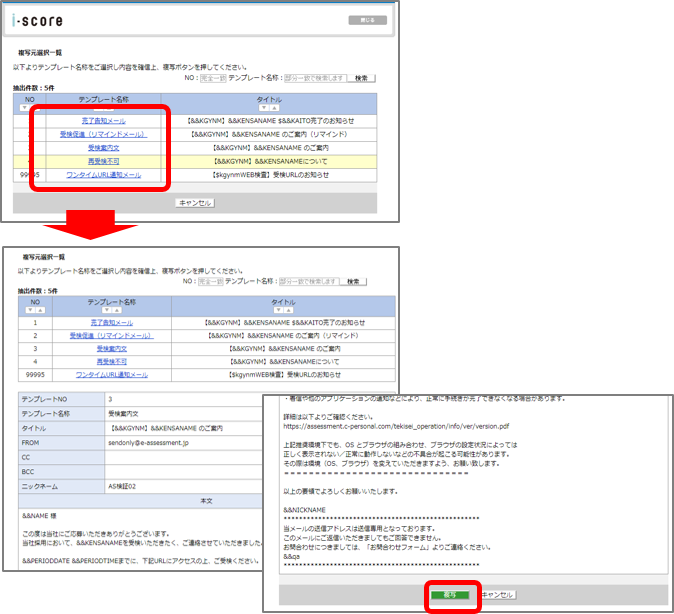
Task: Open 再受検不可 link in the highlighted yellow row
Action: click(x=104, y=161)
